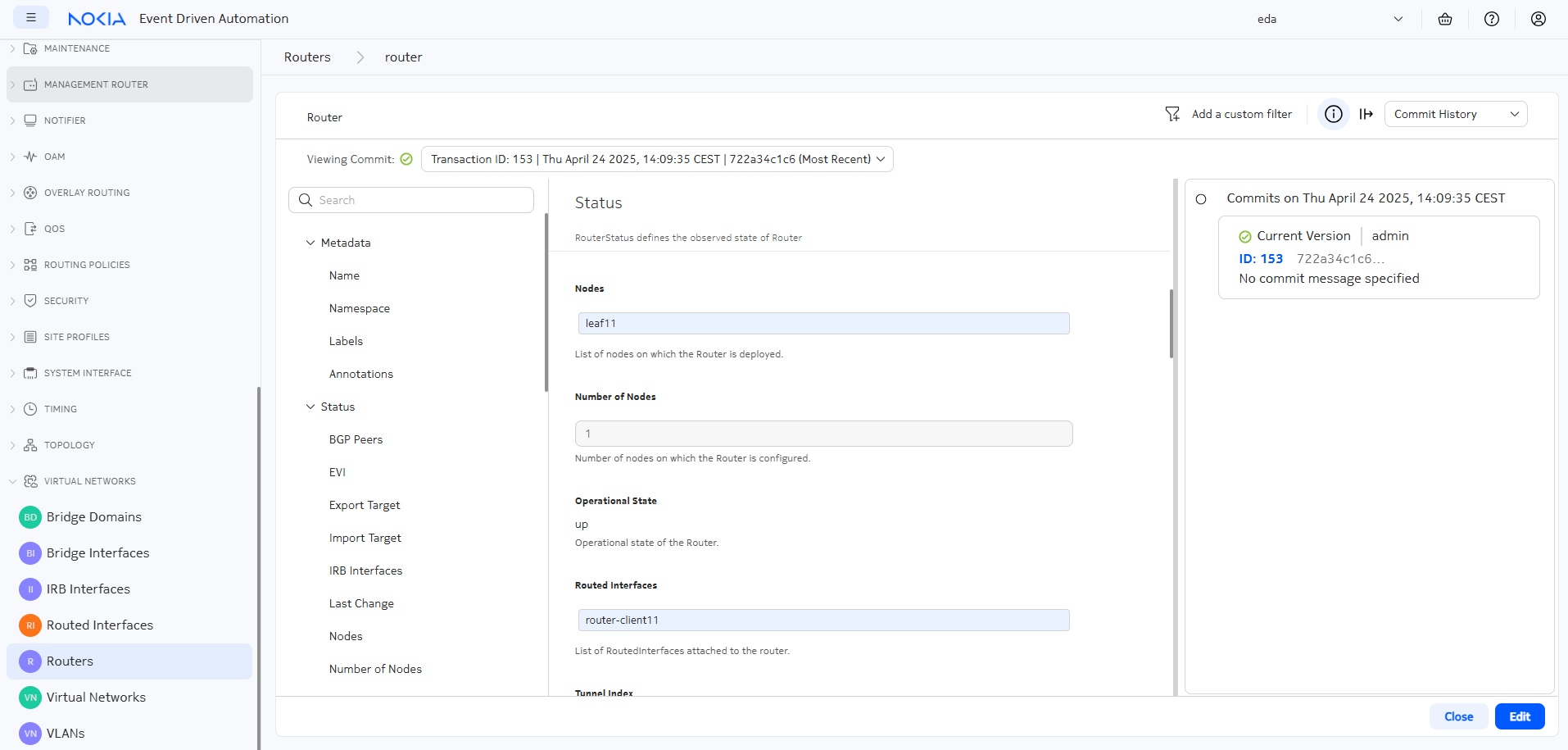Click the Edit button
This screenshot has width=1568, height=750.
1519,716
